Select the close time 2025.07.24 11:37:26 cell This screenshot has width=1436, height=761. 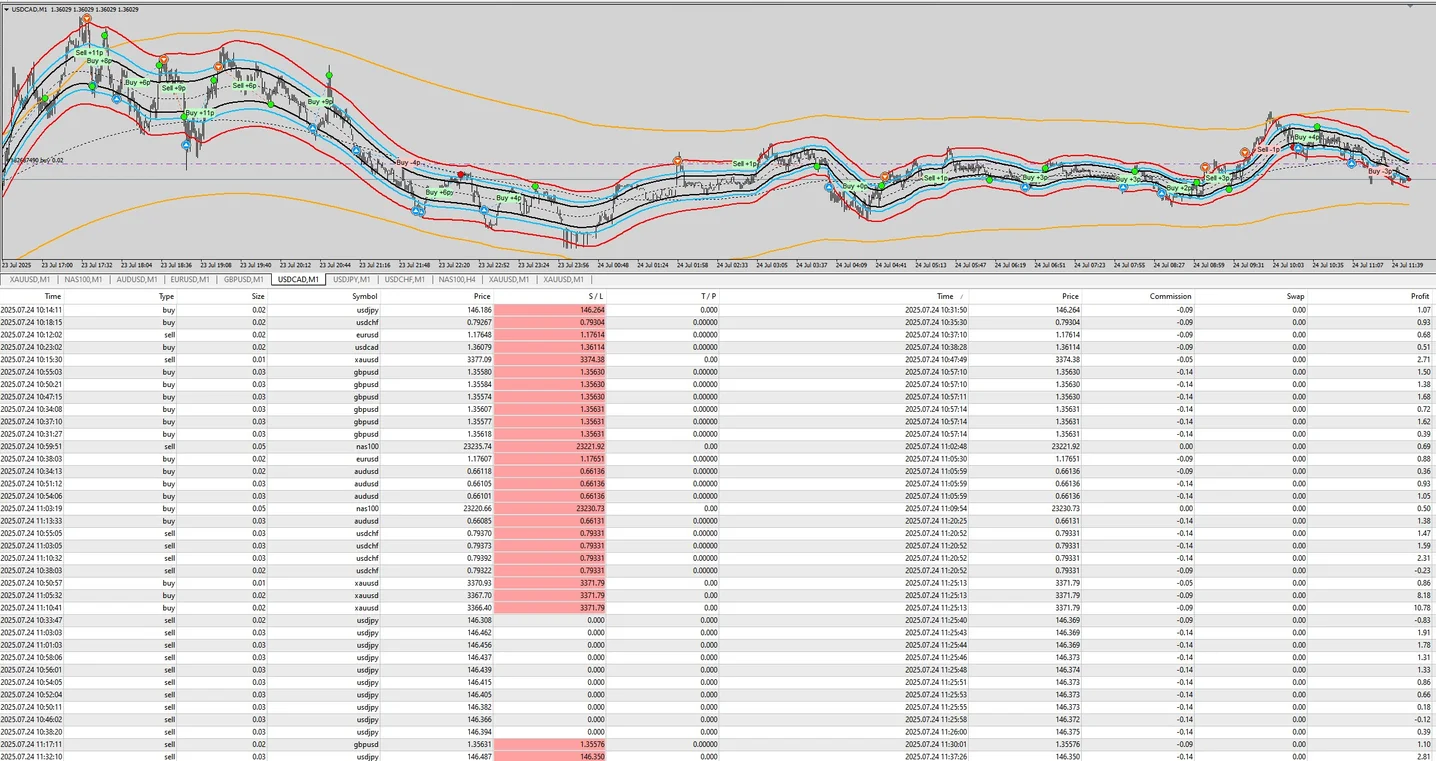coord(936,758)
